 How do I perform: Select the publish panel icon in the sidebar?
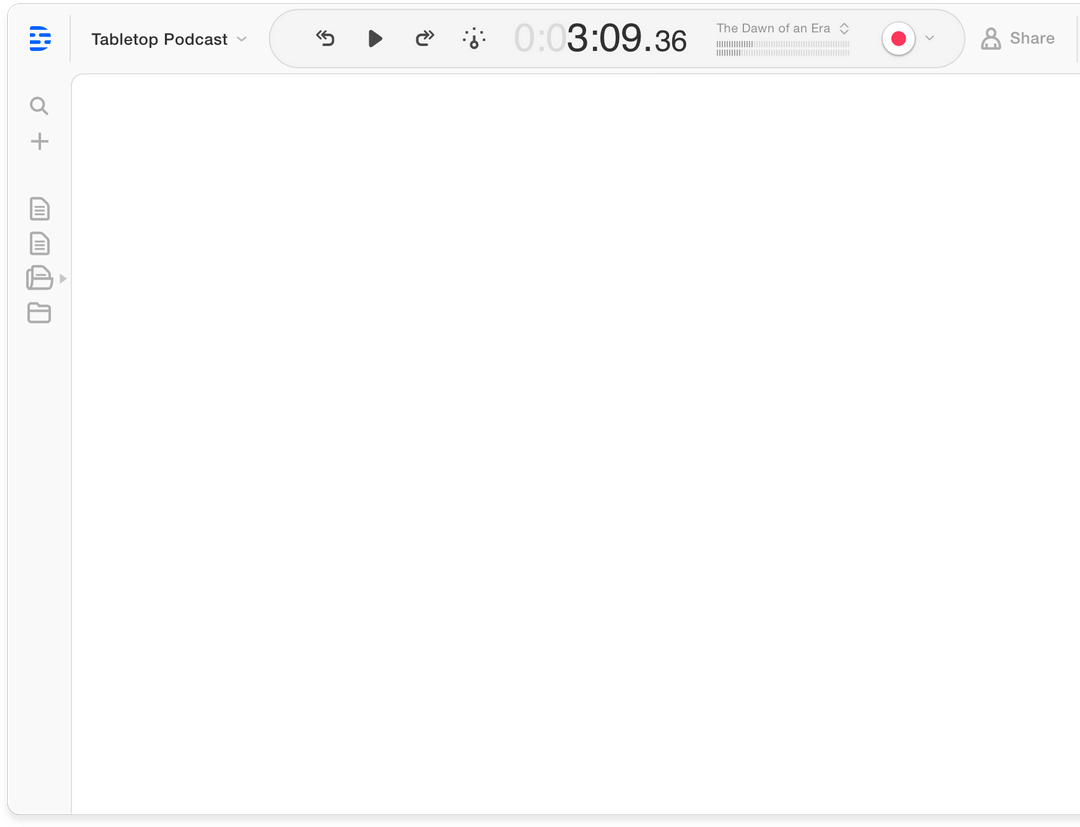39,278
